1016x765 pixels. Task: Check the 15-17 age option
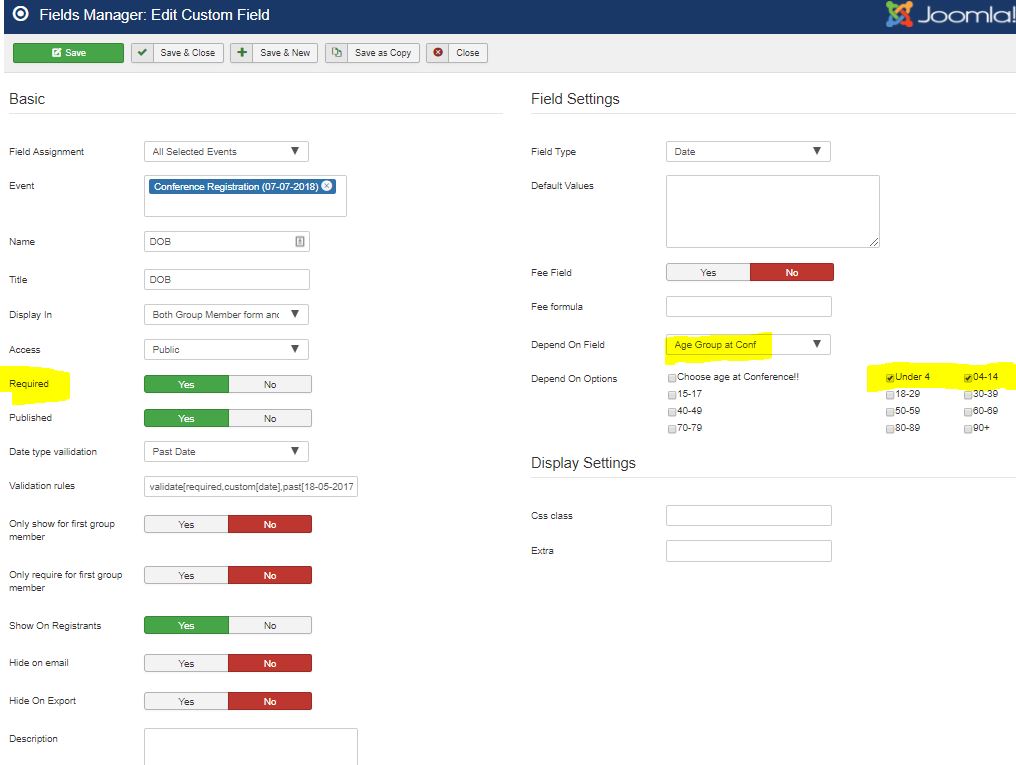click(672, 395)
